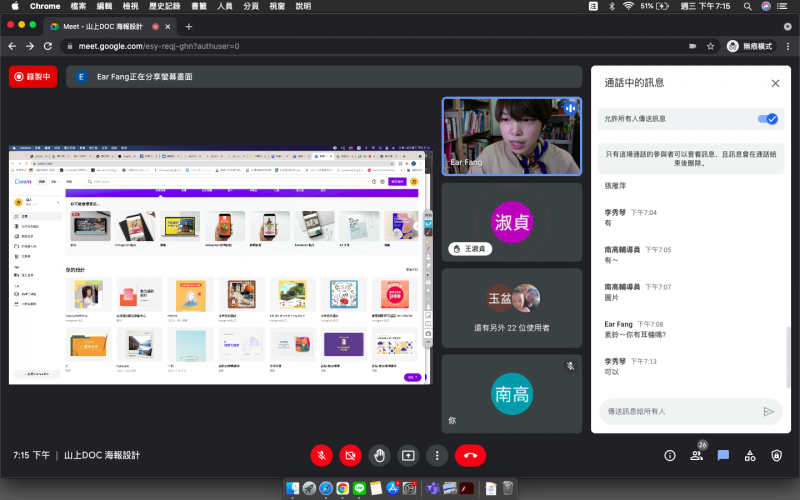Open the 說明 menu
Image resolution: width=800 pixels, height=500 pixels.
303,6
